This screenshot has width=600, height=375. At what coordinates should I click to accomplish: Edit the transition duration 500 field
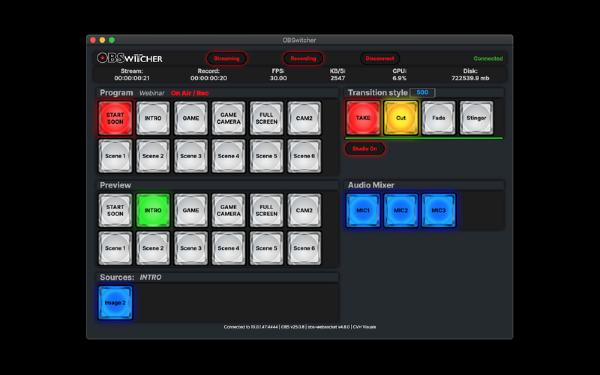[422, 93]
